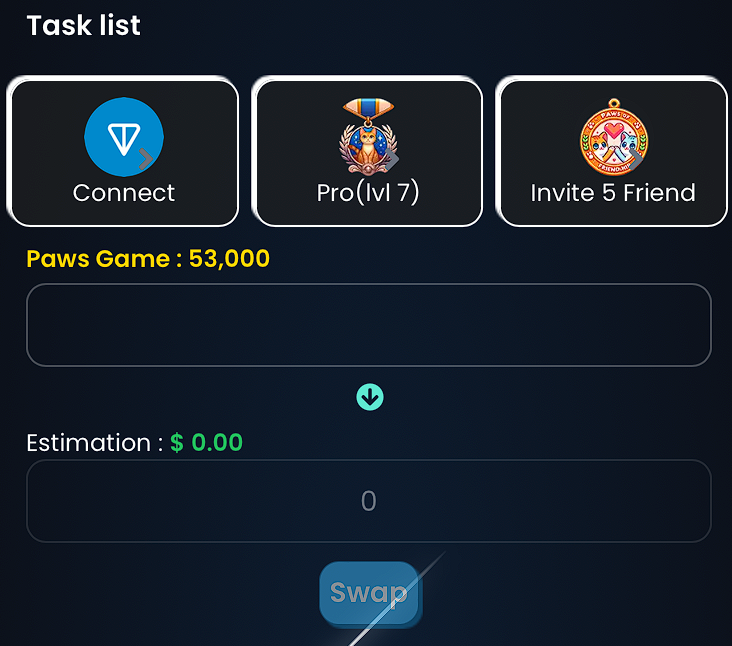Viewport: 732px width, 646px height.
Task: Click the Invite 5 Friend text label
Action: click(613, 193)
